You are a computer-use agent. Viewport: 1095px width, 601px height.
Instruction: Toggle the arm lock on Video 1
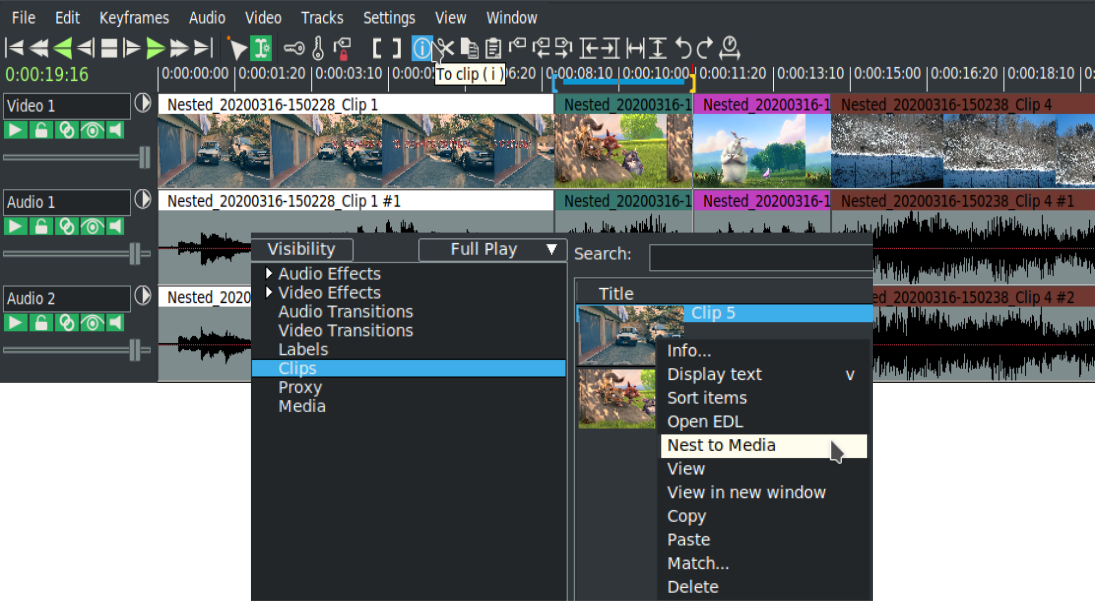[x=39, y=130]
